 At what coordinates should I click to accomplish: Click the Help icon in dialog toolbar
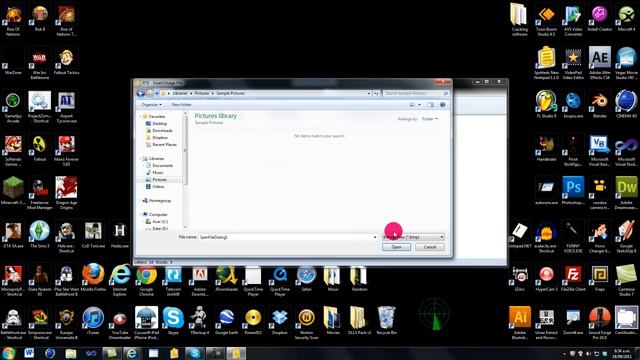442,105
